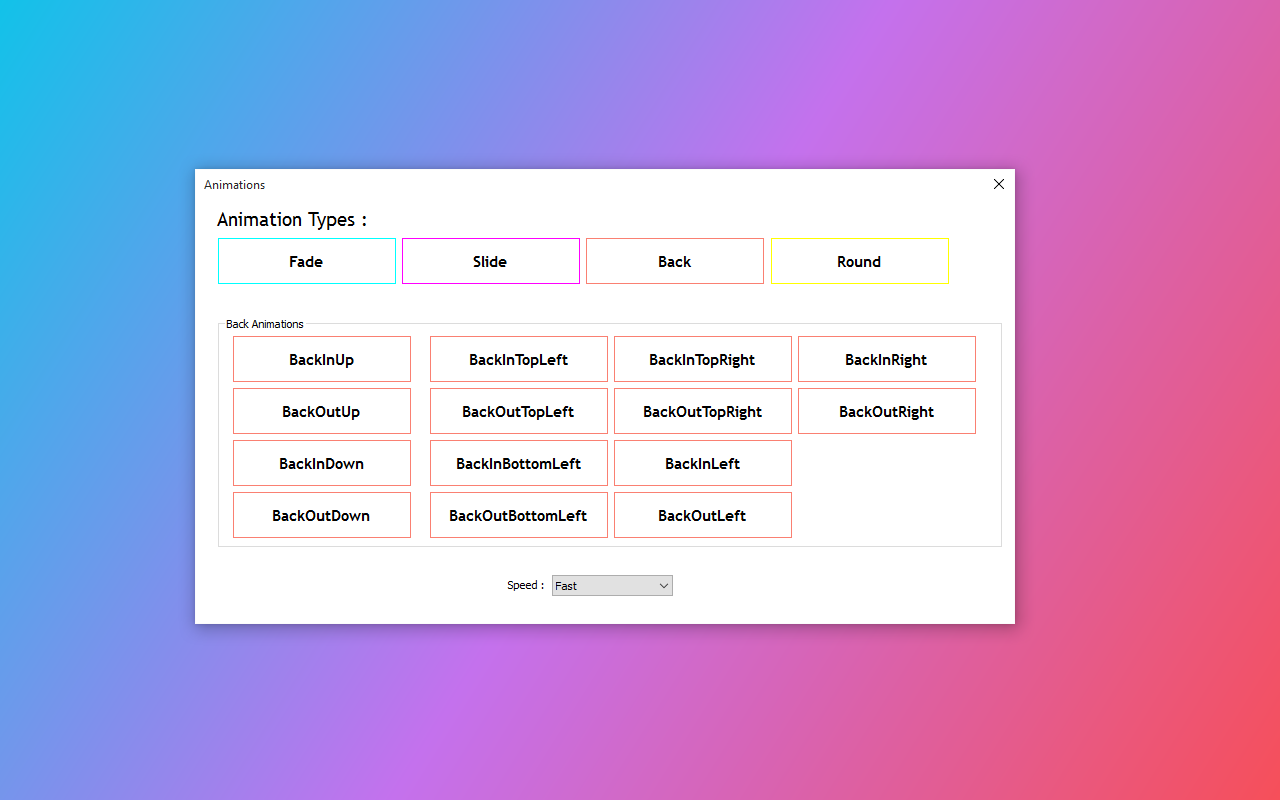Open the Speed dropdown showing Fast
The width and height of the screenshot is (1280, 800).
click(x=612, y=586)
